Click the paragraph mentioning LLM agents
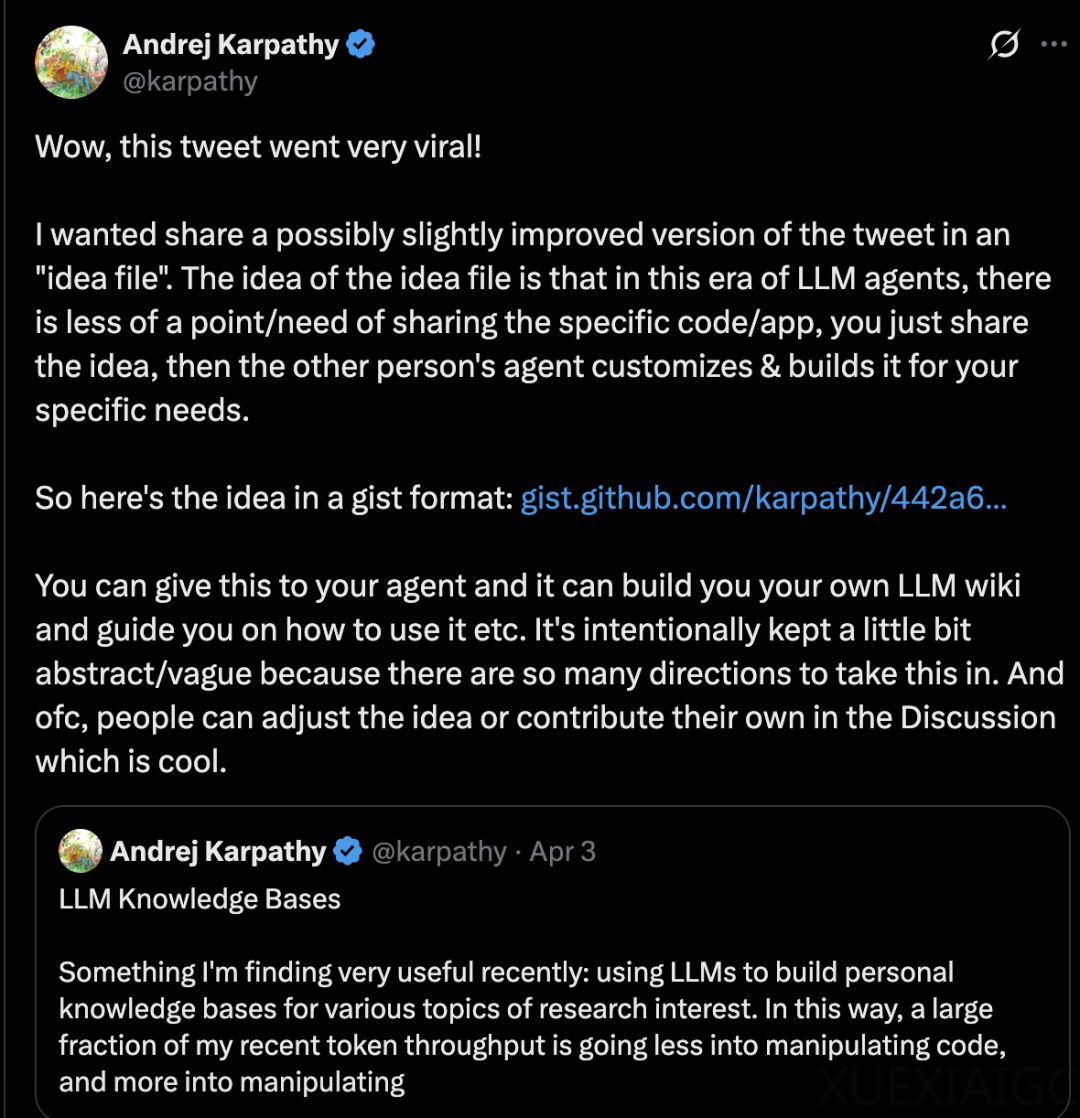Screen dimensions: 1080x1118 pos(540,322)
